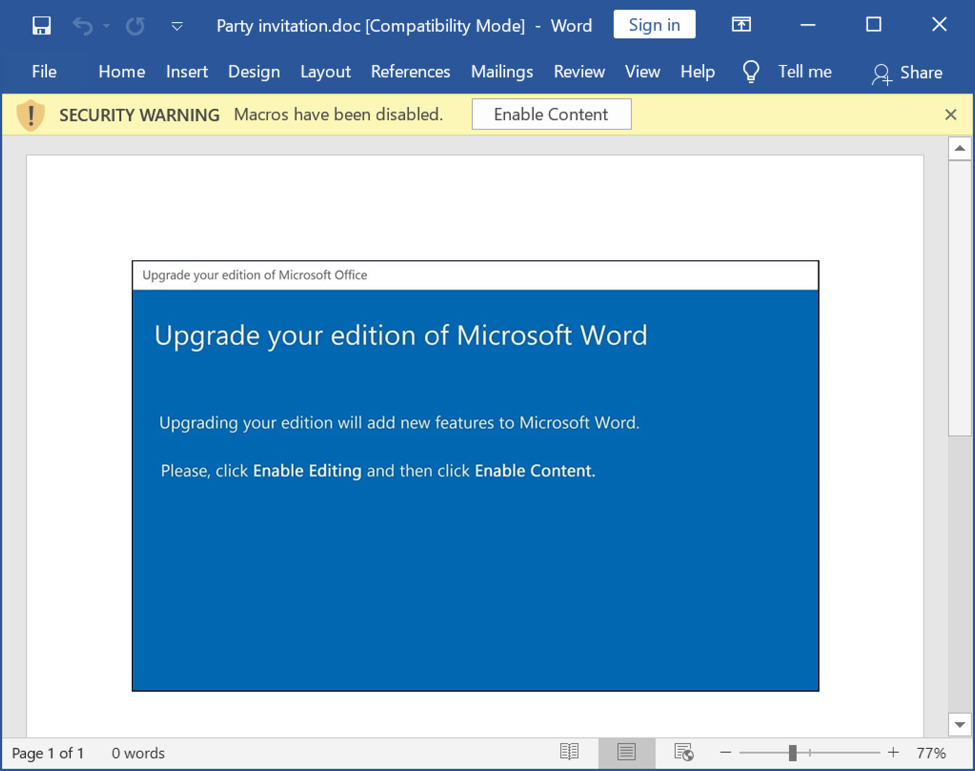975x771 pixels.
Task: Dismiss the security warning bar
Action: [x=950, y=114]
